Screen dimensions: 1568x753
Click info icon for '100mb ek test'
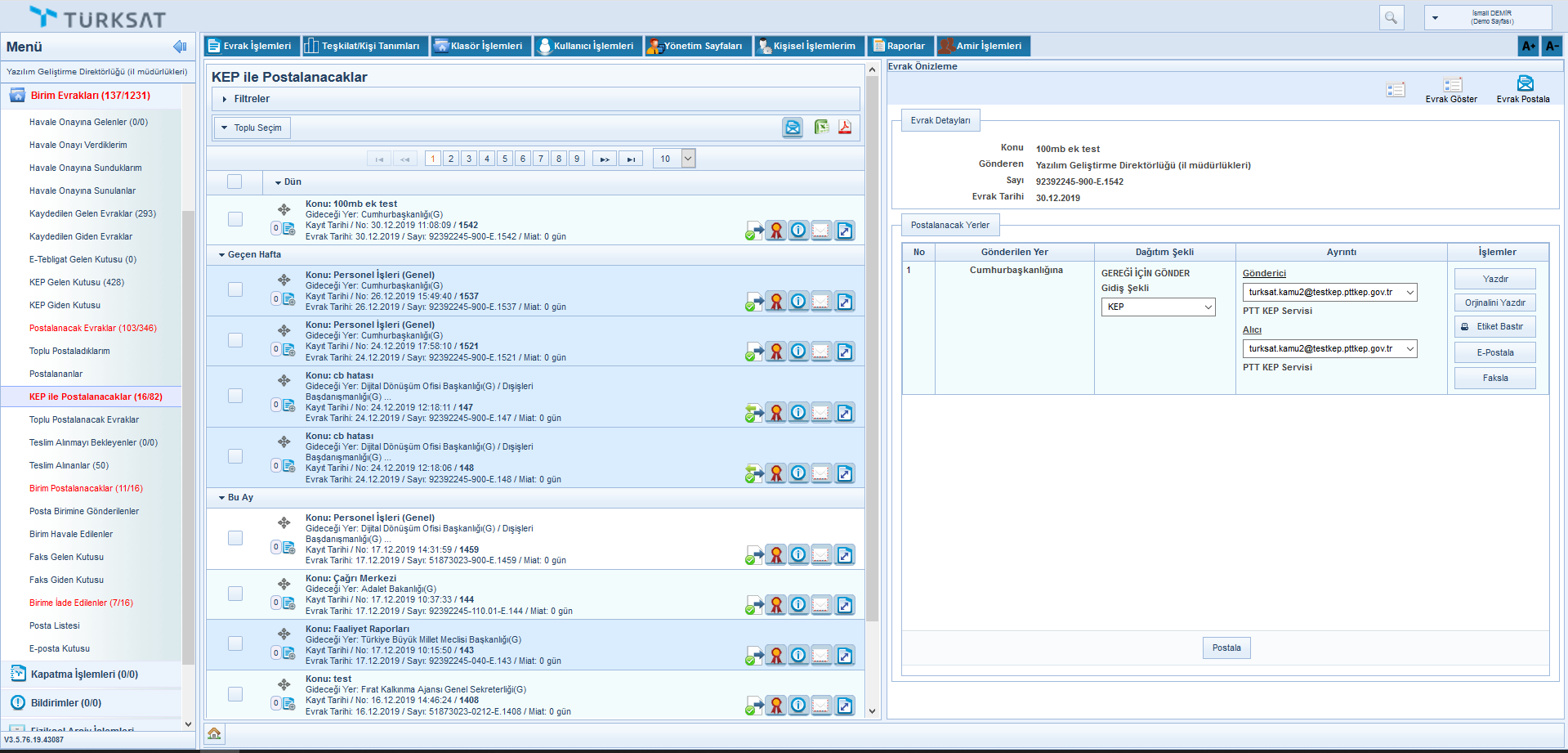coord(798,231)
